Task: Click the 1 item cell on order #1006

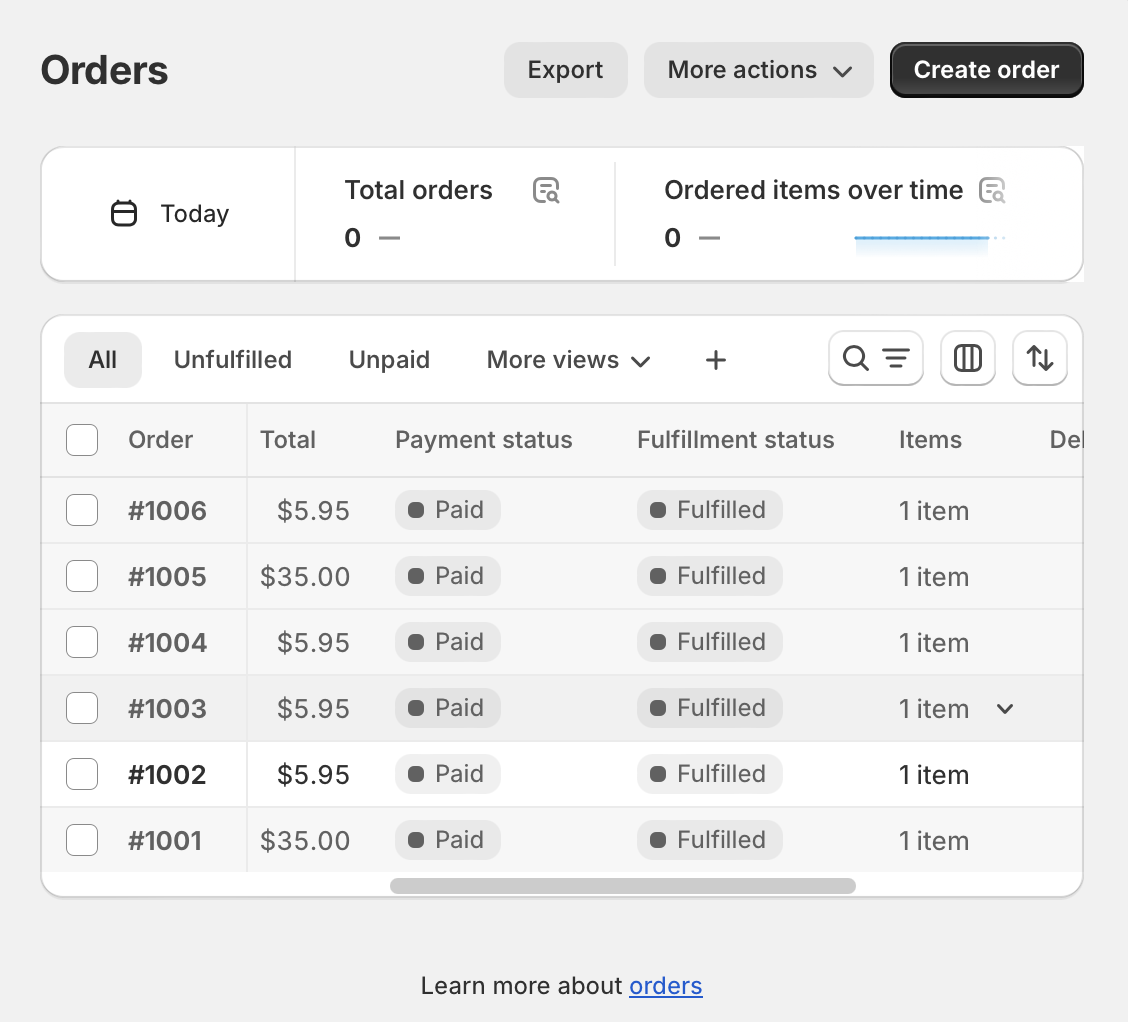Action: pyautogui.click(x=934, y=511)
